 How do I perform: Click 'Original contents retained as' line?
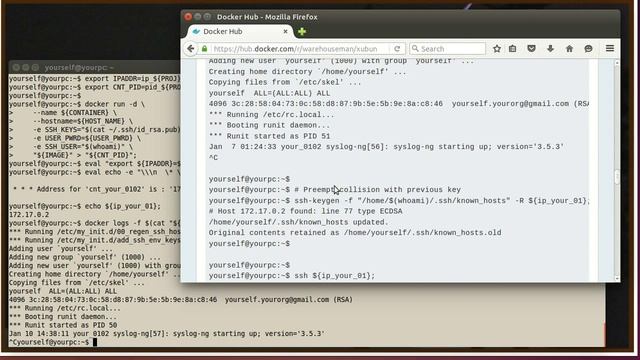click(355, 233)
